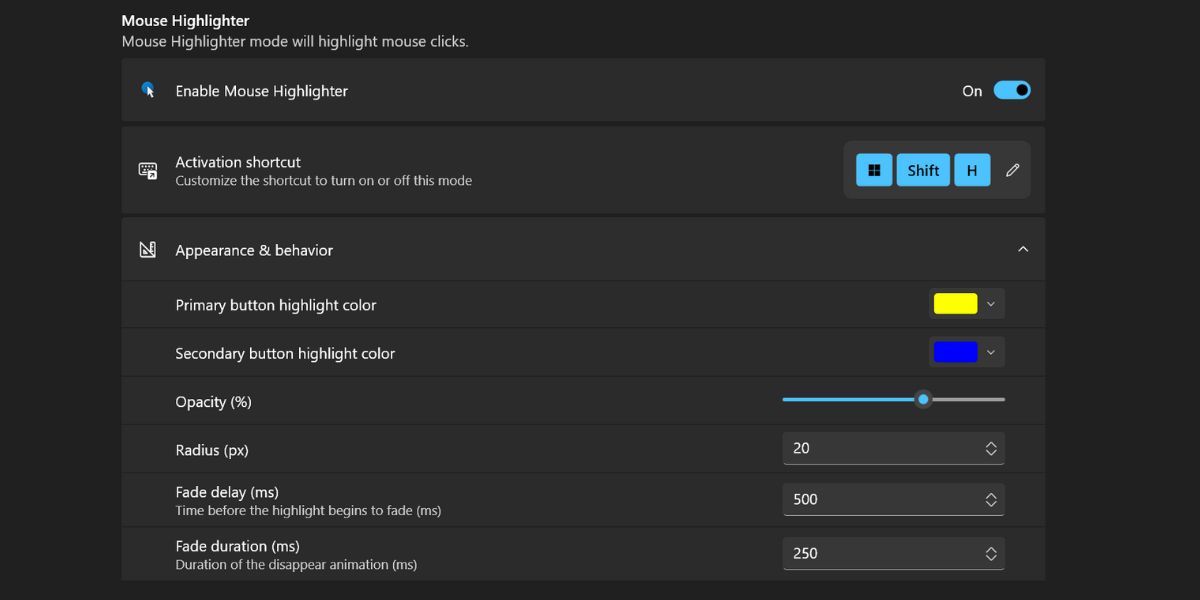This screenshot has height=600, width=1200.
Task: Open the primary button highlight color dropdown
Action: [x=991, y=304]
